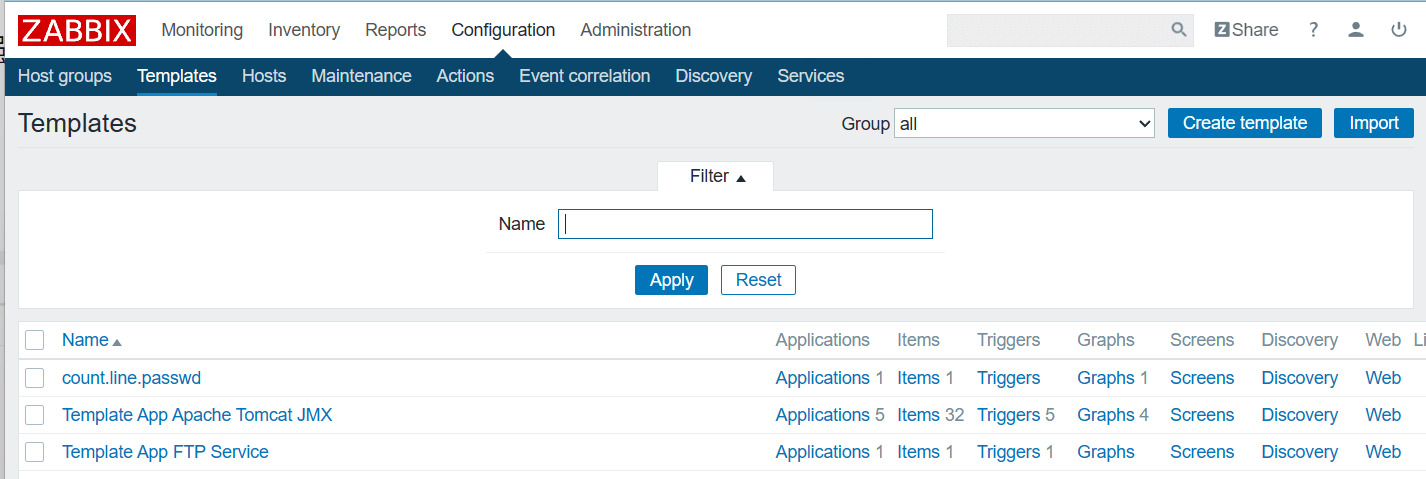Open Triggers for FTP Service template

(x=1008, y=452)
